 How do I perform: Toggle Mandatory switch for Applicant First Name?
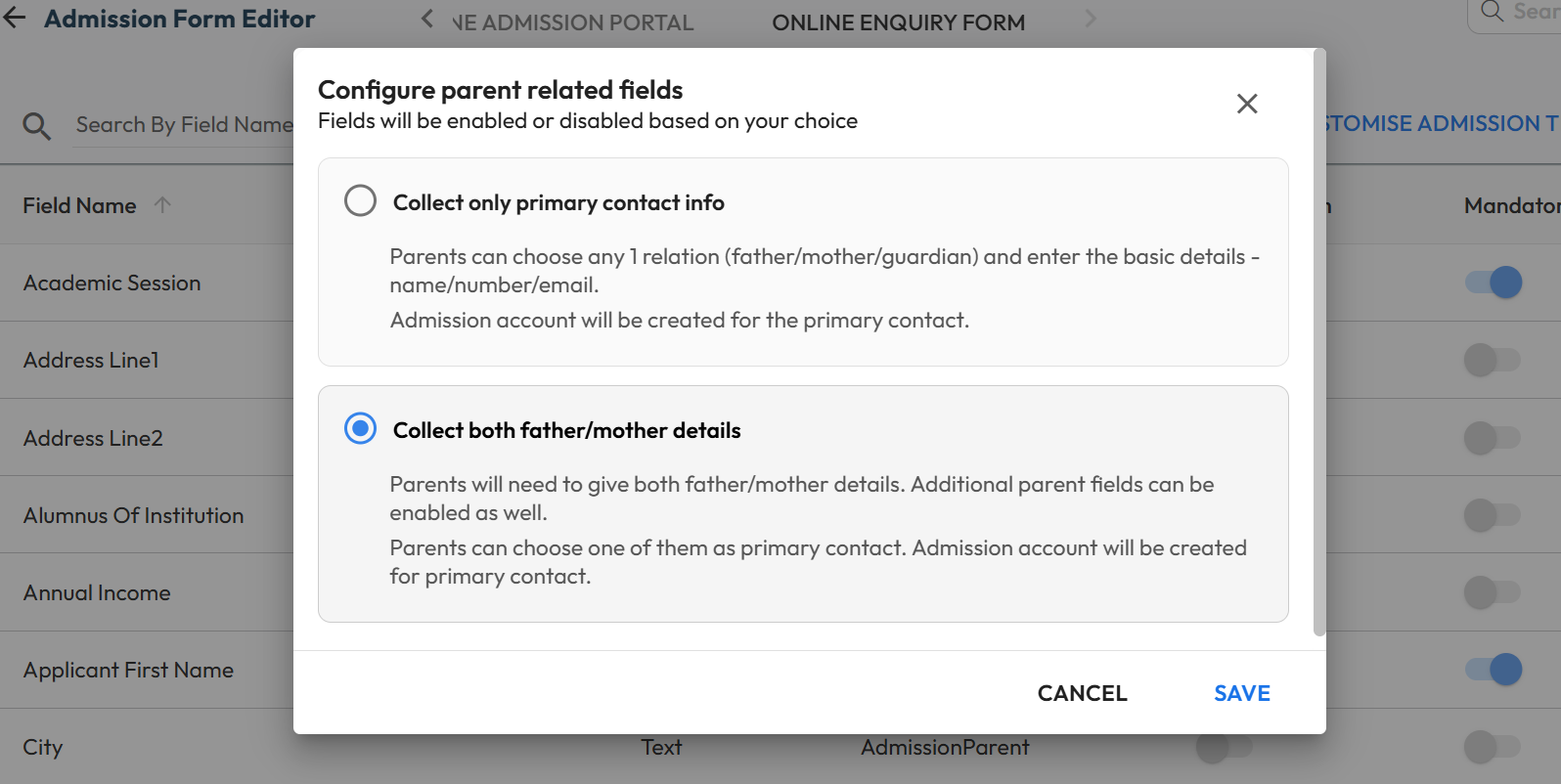[1493, 670]
